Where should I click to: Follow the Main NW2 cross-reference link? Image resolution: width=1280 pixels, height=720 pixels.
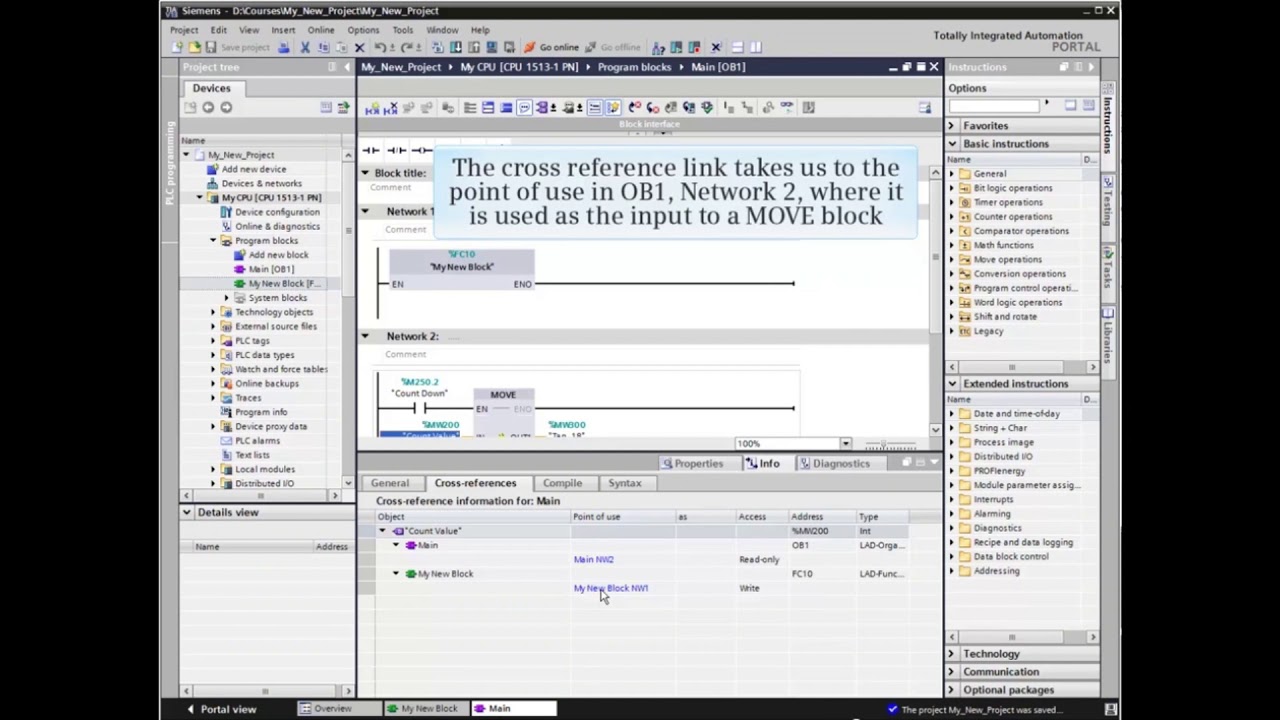click(594, 560)
